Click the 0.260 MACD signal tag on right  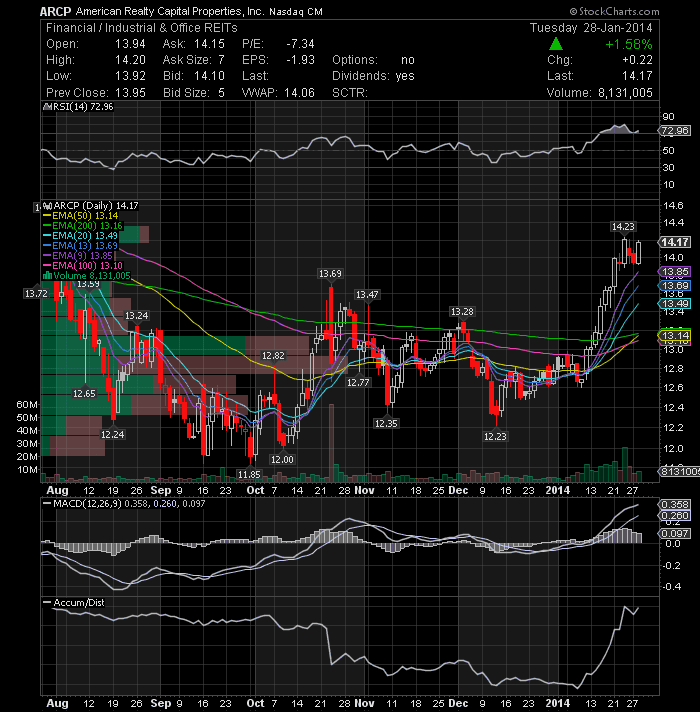[675, 516]
